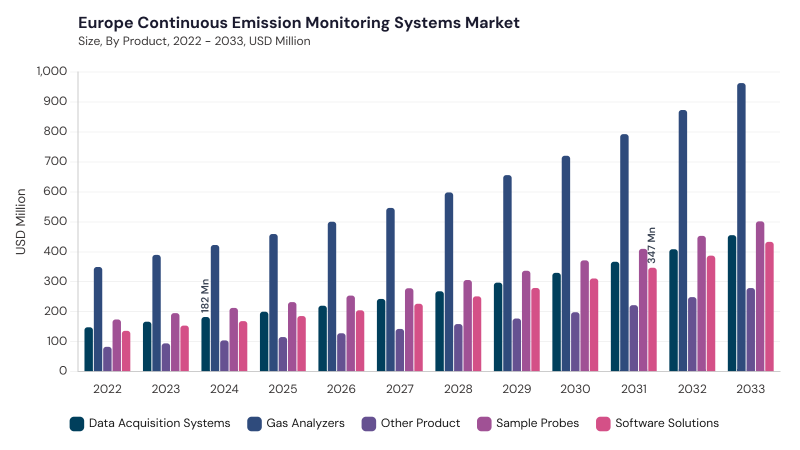Click the 2032 Sample Probes bar
This screenshot has width=800, height=450.
[x=702, y=304]
